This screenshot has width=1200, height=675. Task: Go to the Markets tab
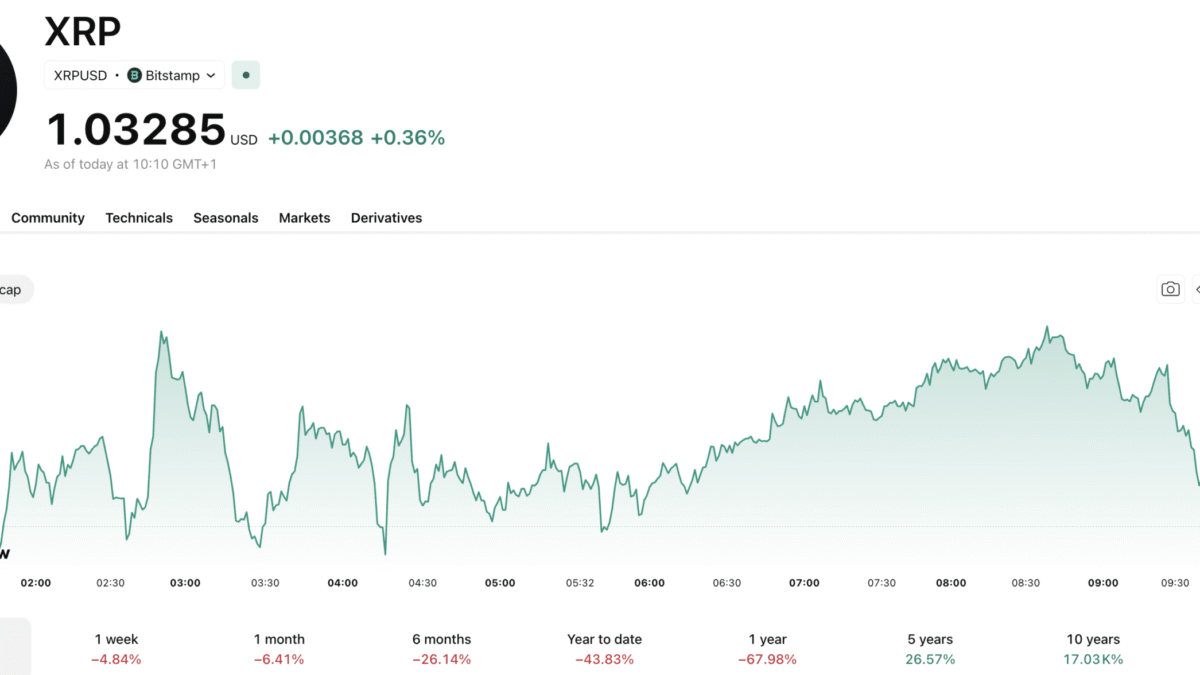304,218
